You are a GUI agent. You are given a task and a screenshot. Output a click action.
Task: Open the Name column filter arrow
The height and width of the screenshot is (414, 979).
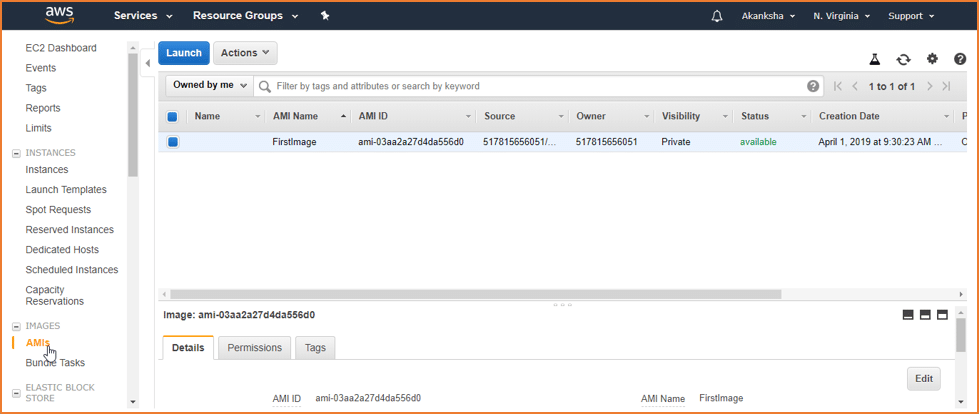[x=258, y=117]
